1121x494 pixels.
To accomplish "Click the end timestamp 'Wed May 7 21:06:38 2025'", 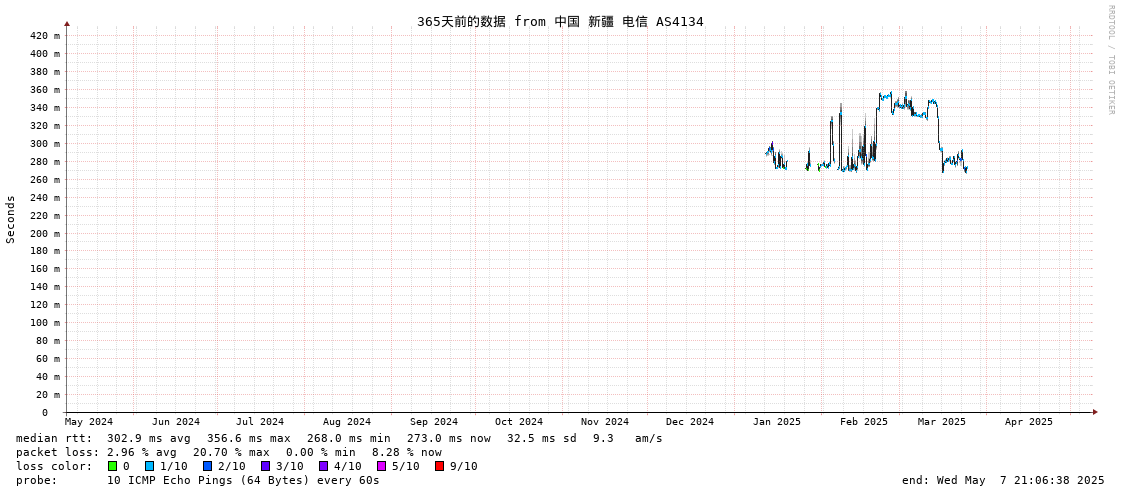I will (1019, 480).
